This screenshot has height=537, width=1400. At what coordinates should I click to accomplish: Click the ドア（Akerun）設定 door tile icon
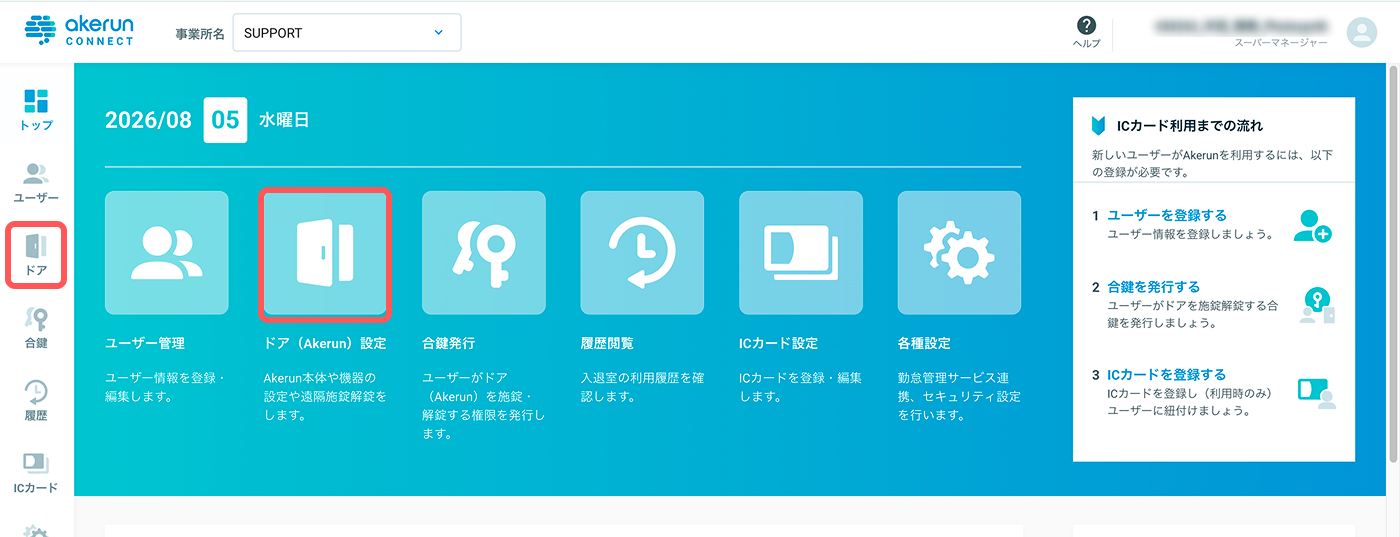[x=325, y=253]
